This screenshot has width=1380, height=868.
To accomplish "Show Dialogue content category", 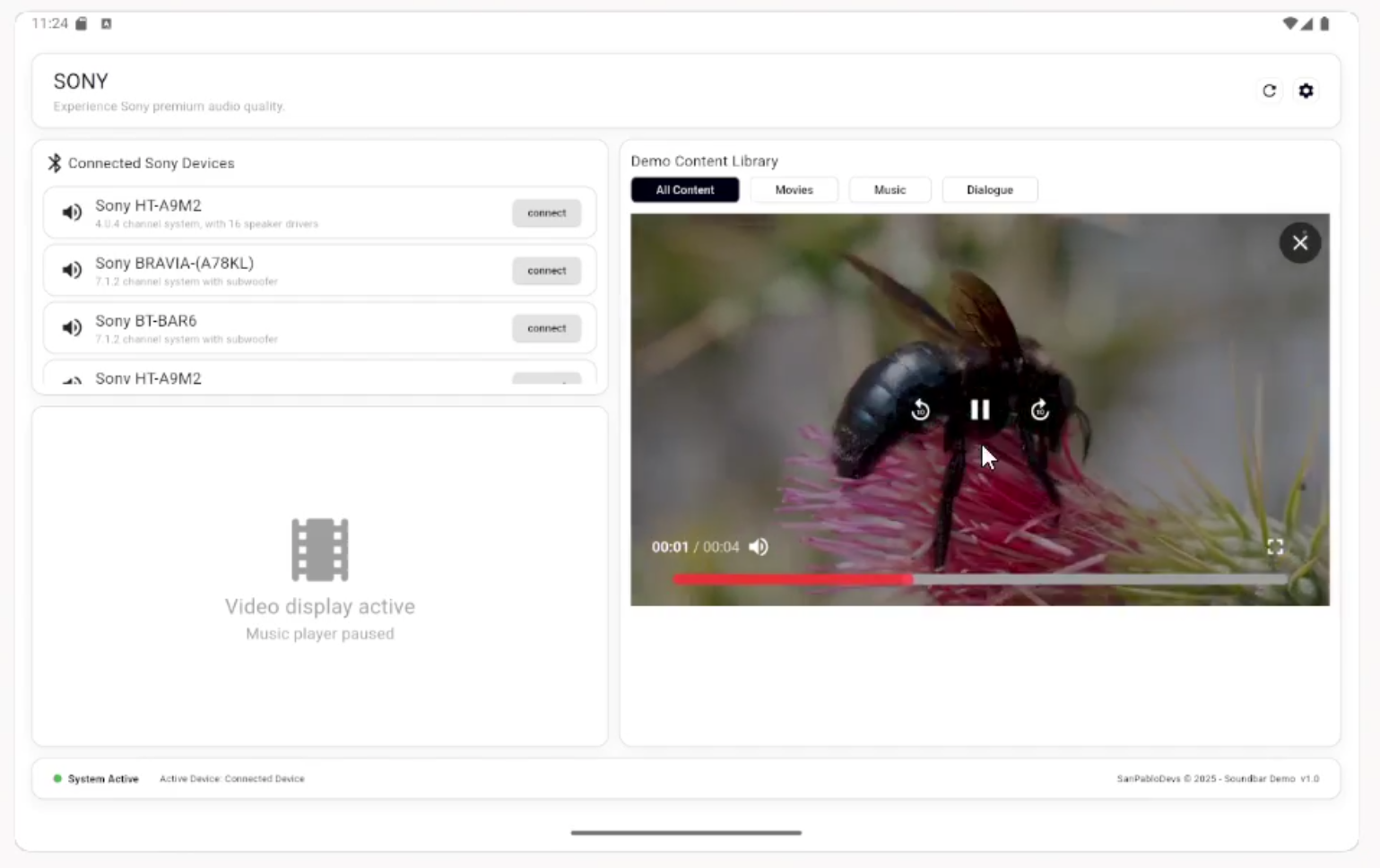I will tap(989, 190).
